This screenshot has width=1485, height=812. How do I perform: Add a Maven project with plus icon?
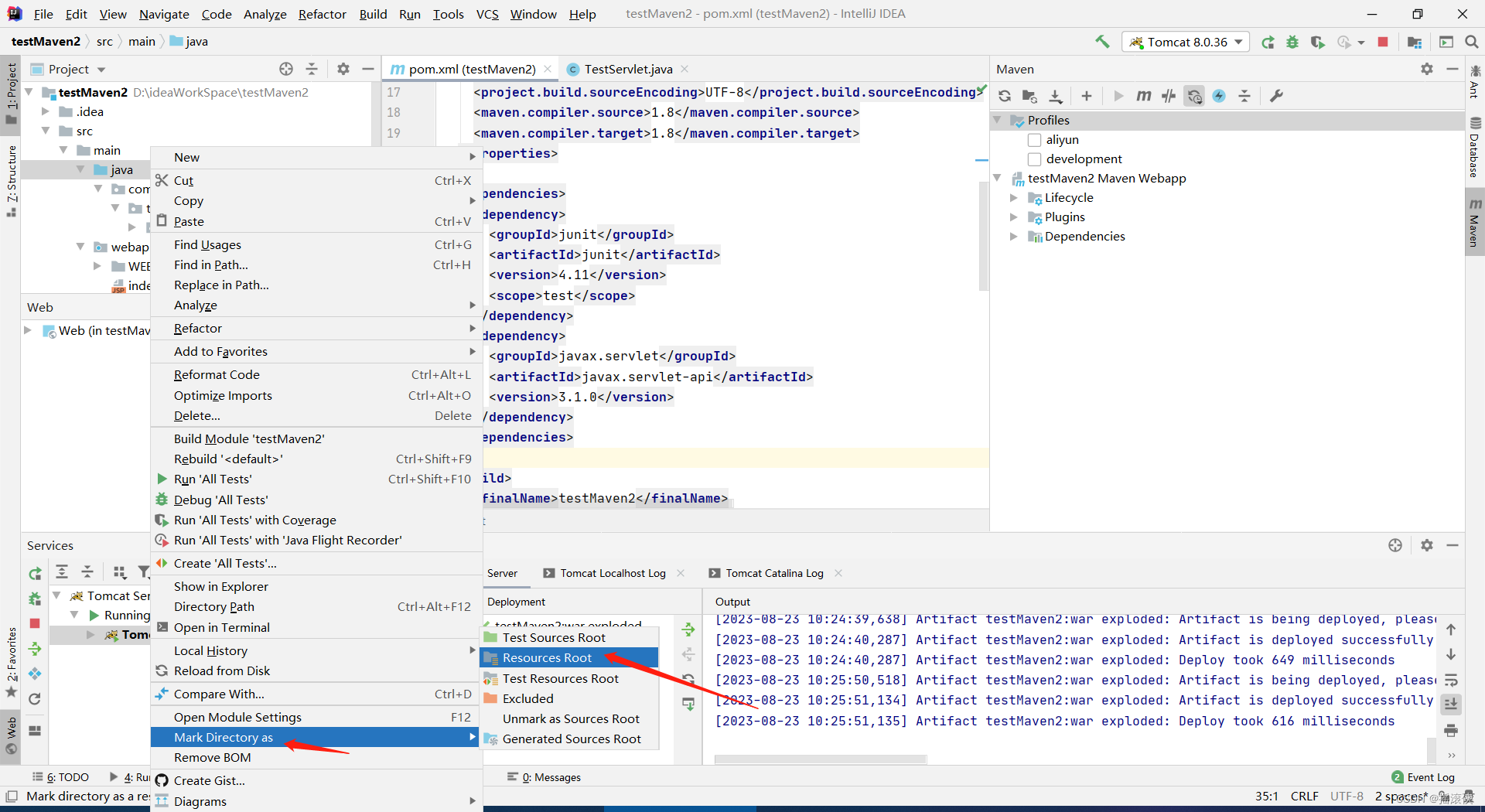pyautogui.click(x=1087, y=96)
